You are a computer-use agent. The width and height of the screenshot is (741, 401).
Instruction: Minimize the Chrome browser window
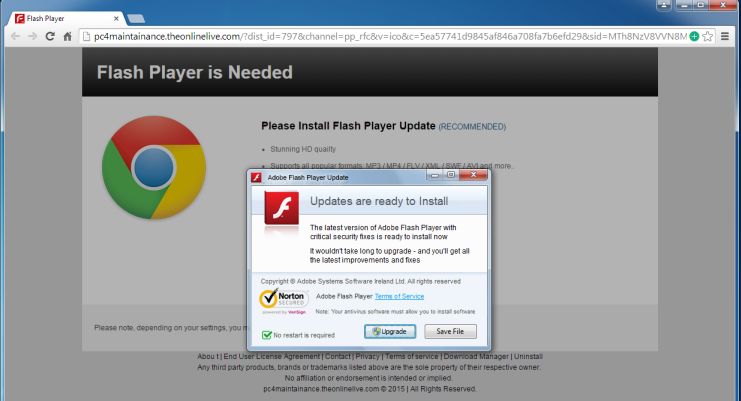pos(684,5)
